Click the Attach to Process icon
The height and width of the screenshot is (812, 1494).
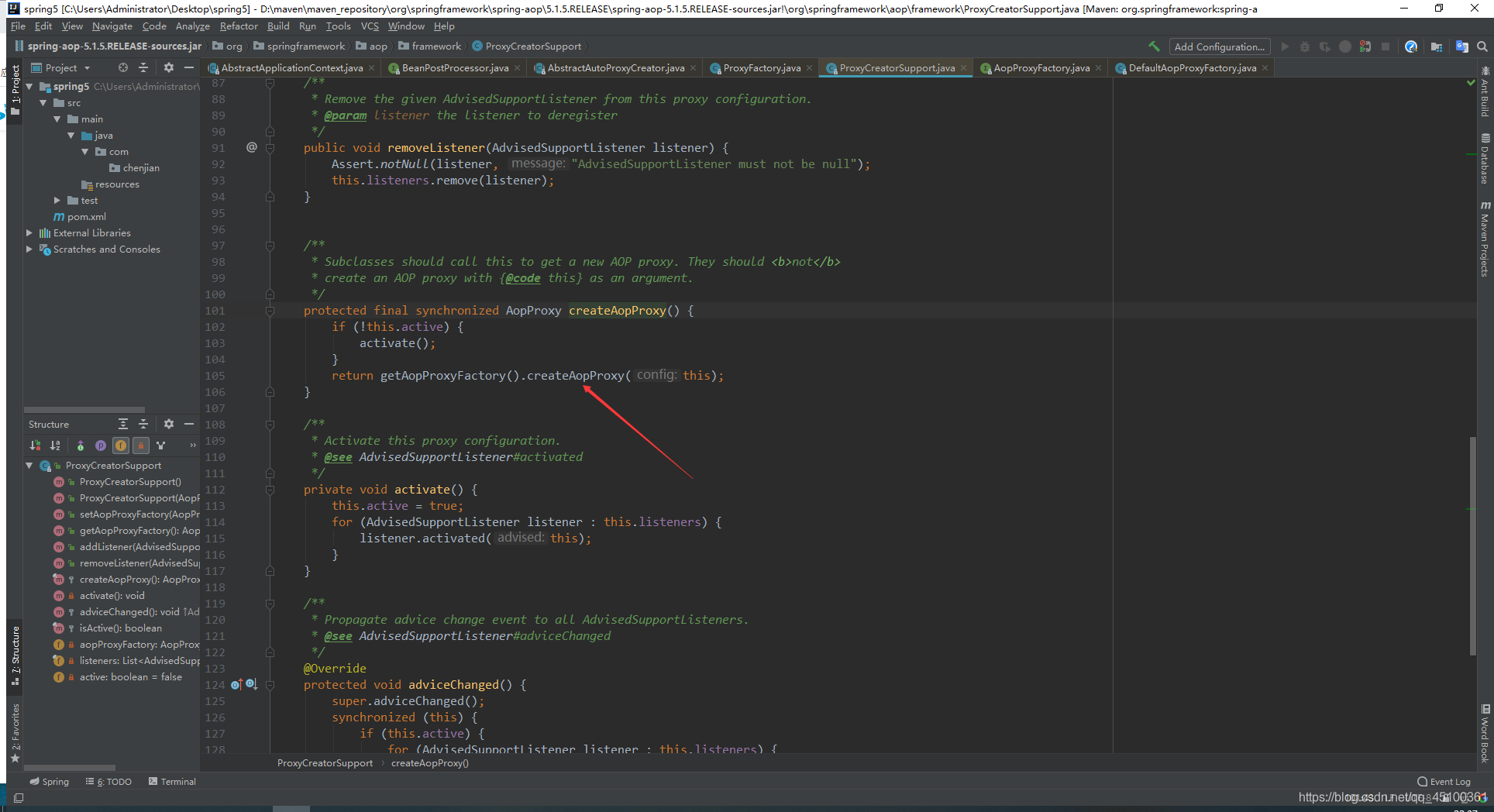(1365, 46)
